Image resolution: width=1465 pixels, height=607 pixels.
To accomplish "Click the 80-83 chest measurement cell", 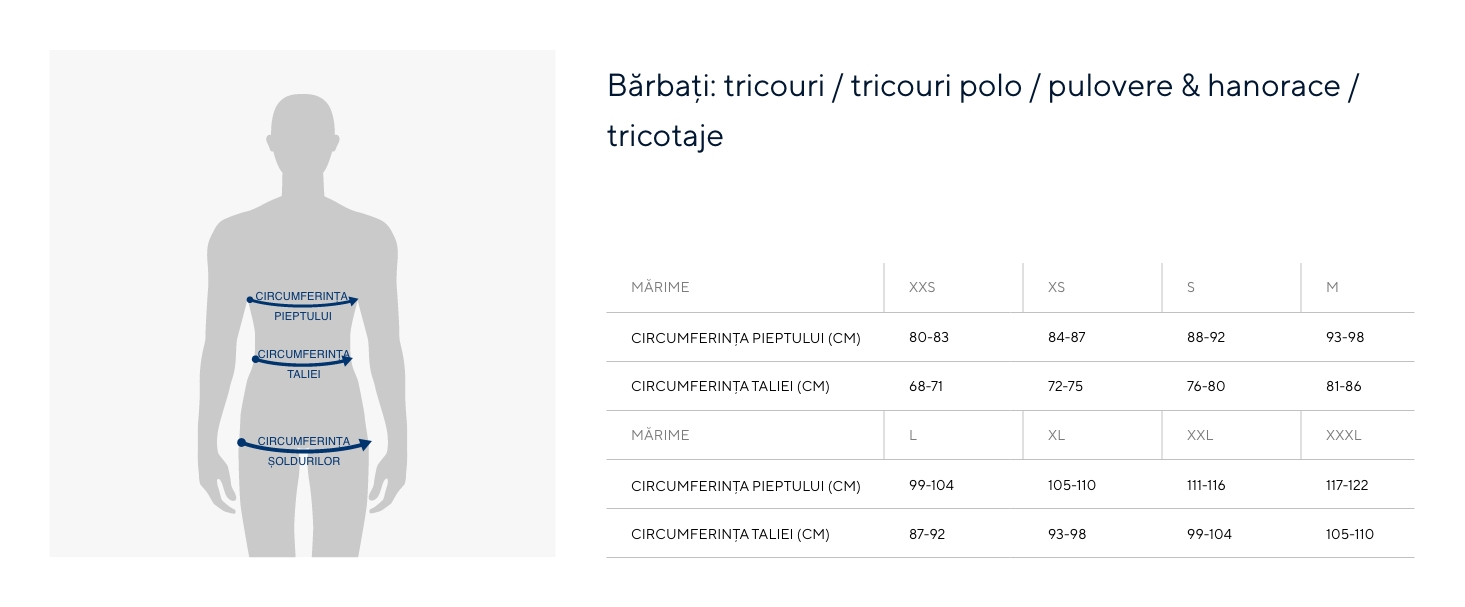I will (x=929, y=338).
